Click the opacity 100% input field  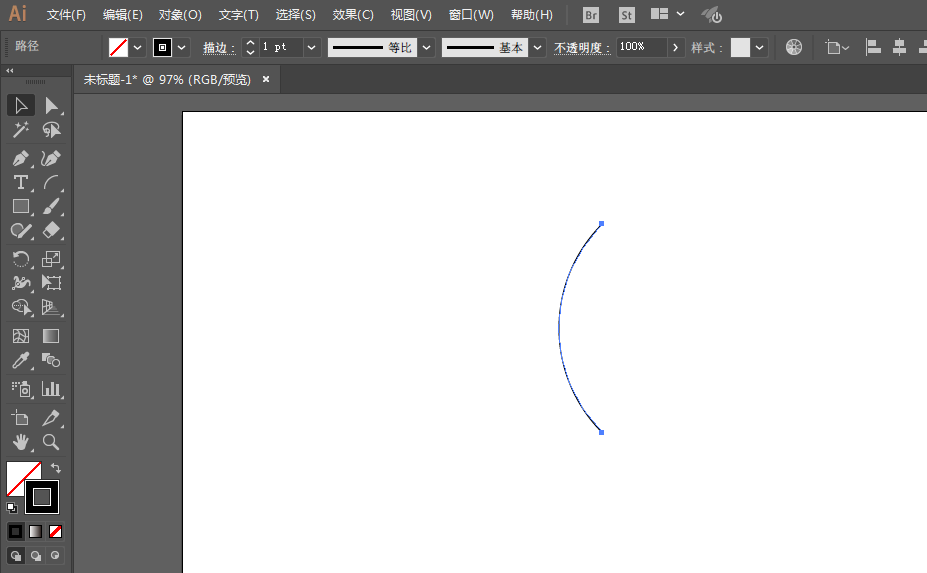[641, 47]
